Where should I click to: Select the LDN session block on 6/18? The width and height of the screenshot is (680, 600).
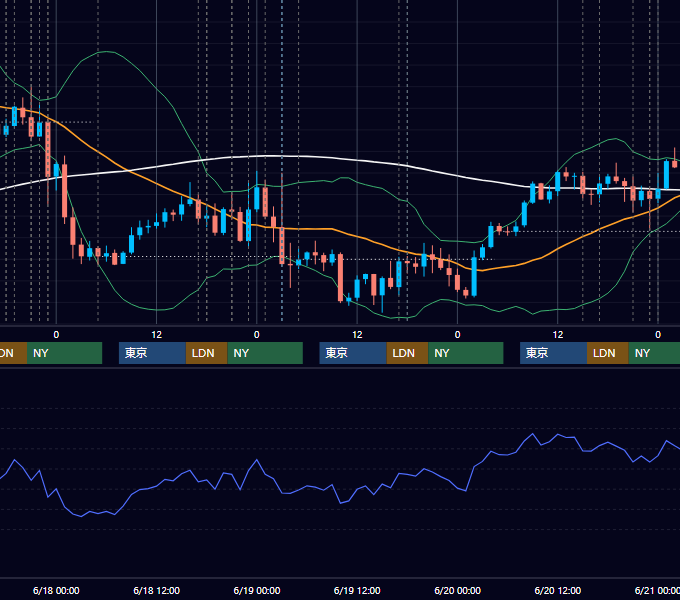pyautogui.click(x=206, y=353)
